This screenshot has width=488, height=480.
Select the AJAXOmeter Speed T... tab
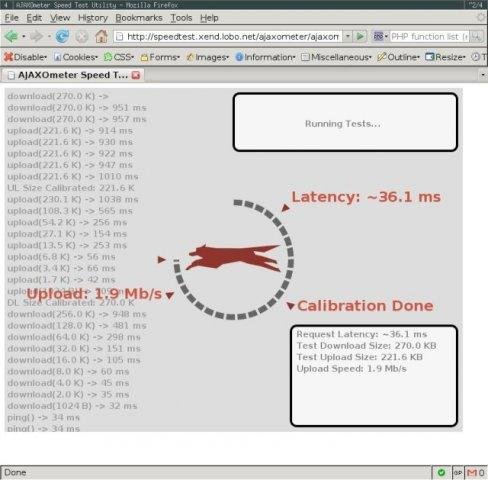pos(72,75)
